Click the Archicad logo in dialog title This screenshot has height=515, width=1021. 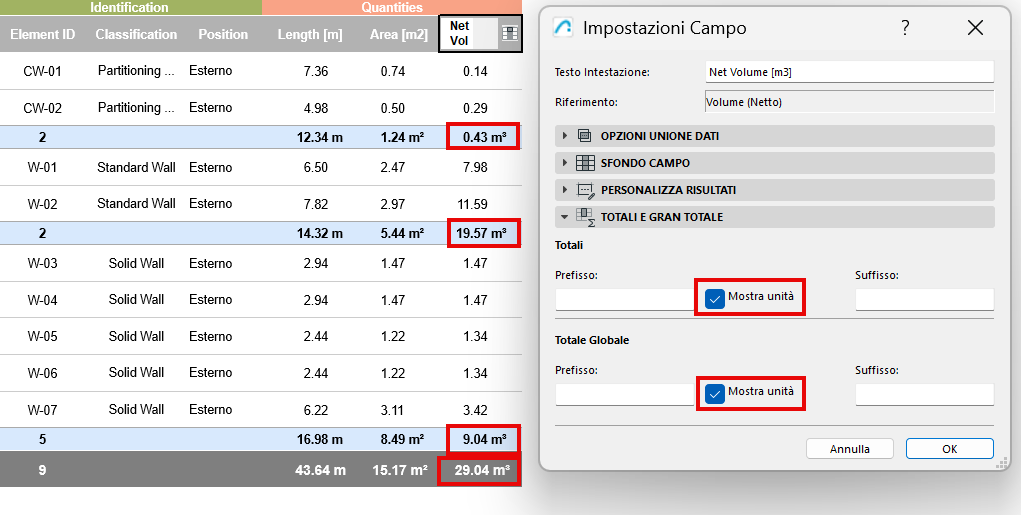[563, 28]
